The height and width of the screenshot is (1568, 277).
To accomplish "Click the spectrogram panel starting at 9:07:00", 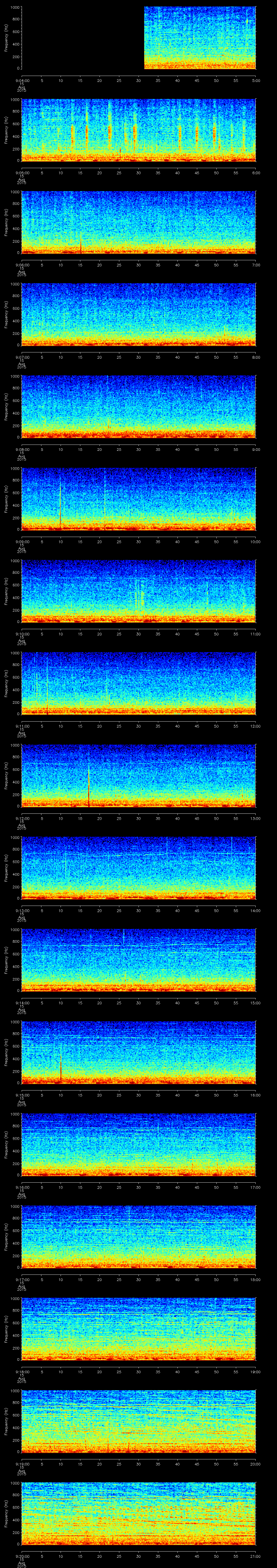I will [139, 315].
